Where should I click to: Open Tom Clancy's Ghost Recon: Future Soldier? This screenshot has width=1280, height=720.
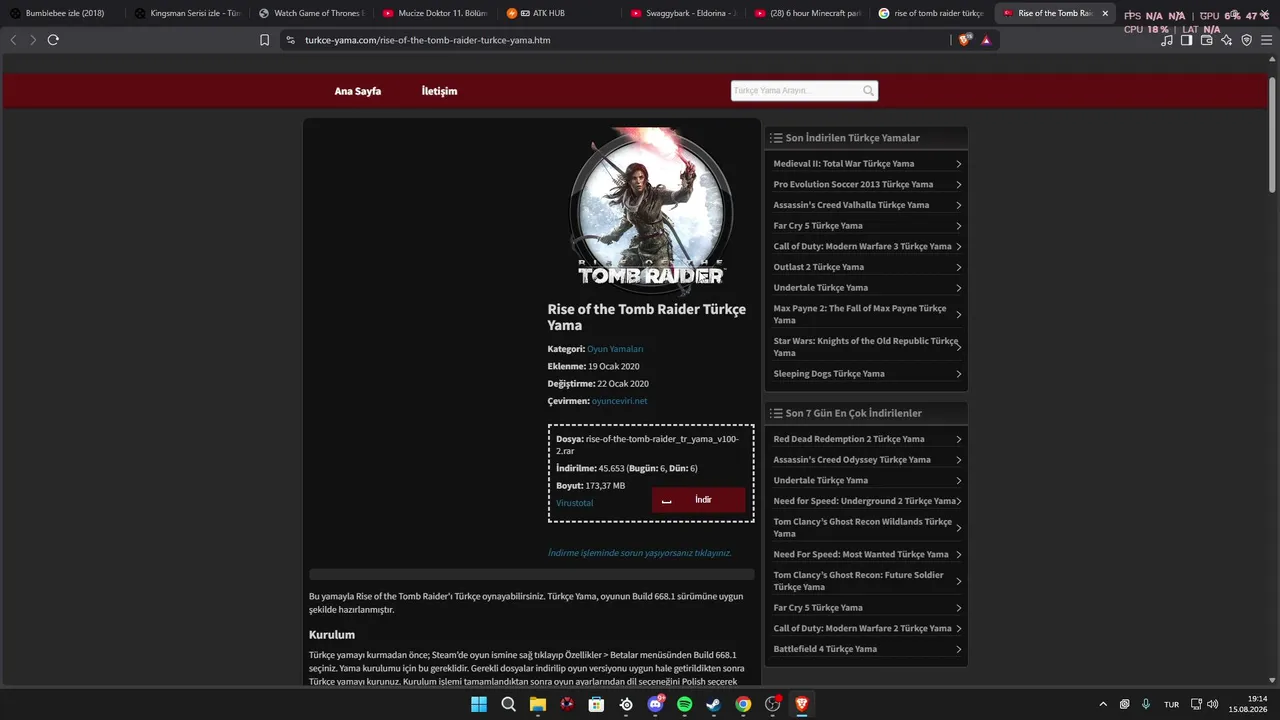pos(858,581)
